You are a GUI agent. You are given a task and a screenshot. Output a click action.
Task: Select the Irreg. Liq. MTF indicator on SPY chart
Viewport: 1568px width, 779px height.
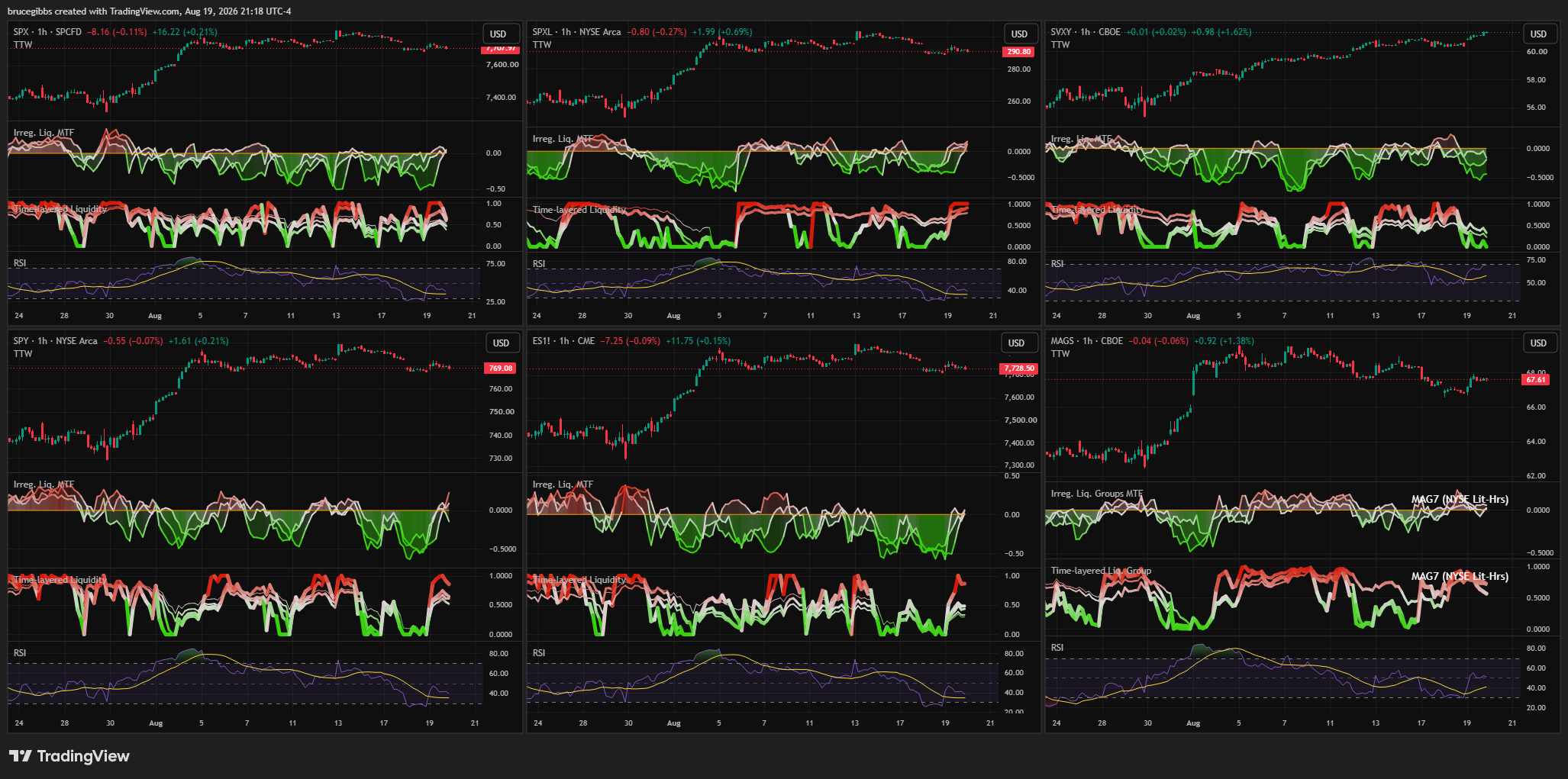(x=44, y=484)
